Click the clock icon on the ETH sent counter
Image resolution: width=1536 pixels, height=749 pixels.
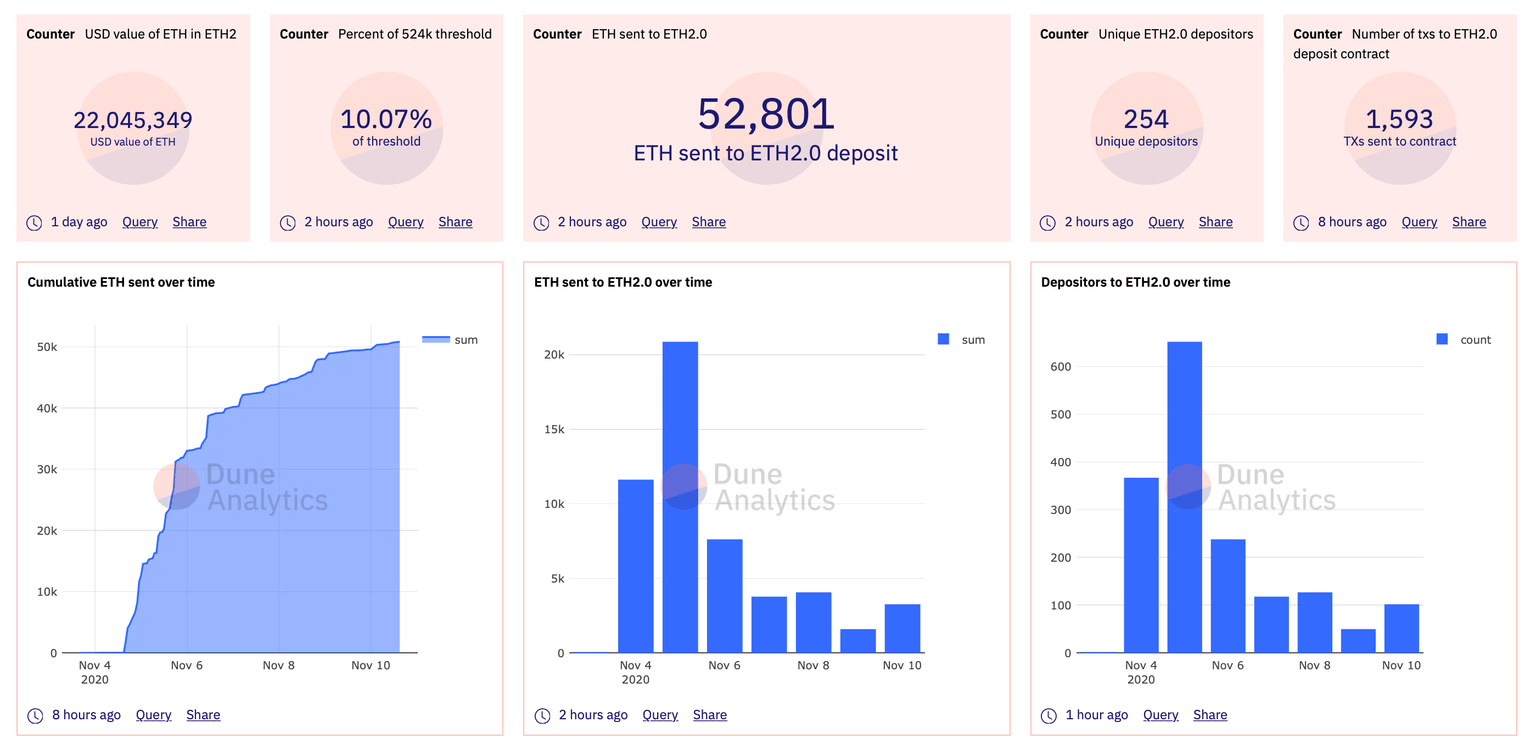tap(541, 222)
